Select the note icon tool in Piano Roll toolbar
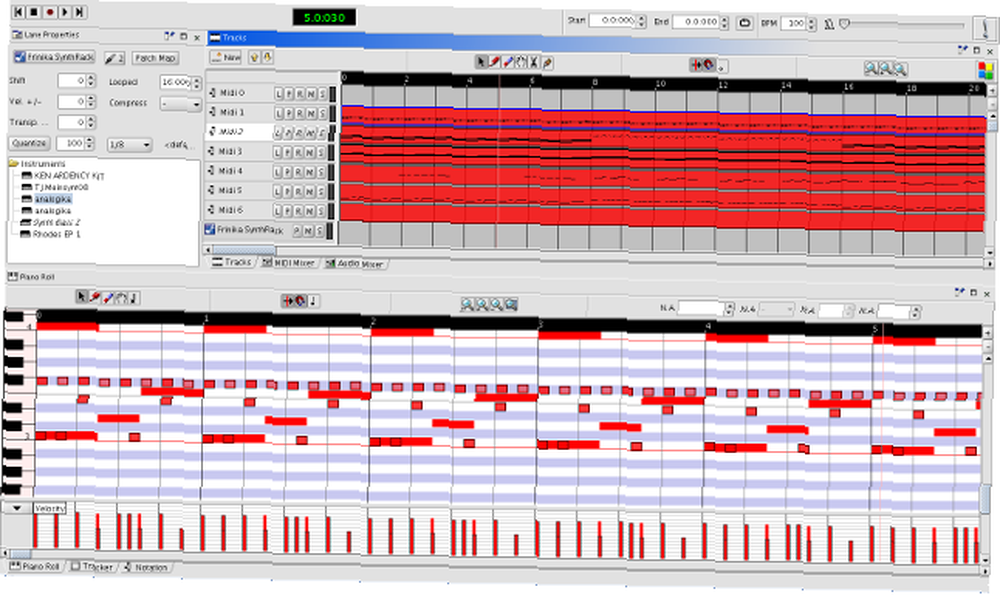The height and width of the screenshot is (595, 1000). 134,297
